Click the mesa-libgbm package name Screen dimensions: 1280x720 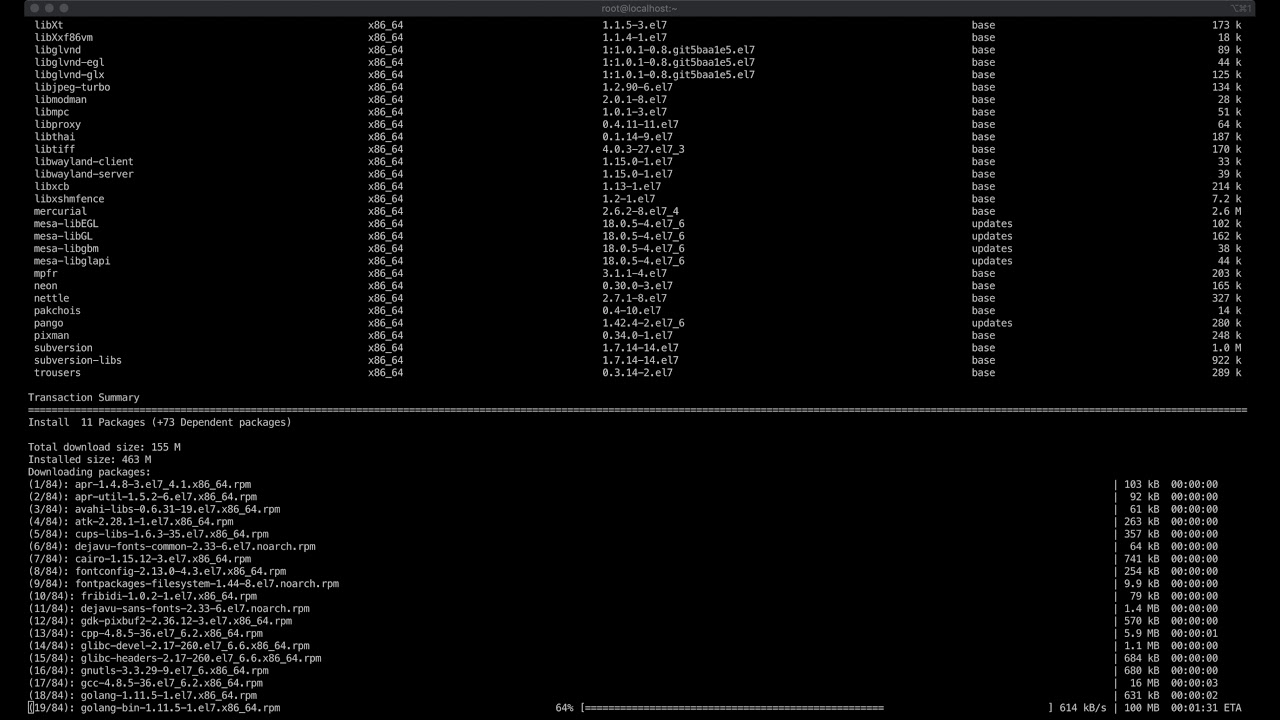[66, 249]
